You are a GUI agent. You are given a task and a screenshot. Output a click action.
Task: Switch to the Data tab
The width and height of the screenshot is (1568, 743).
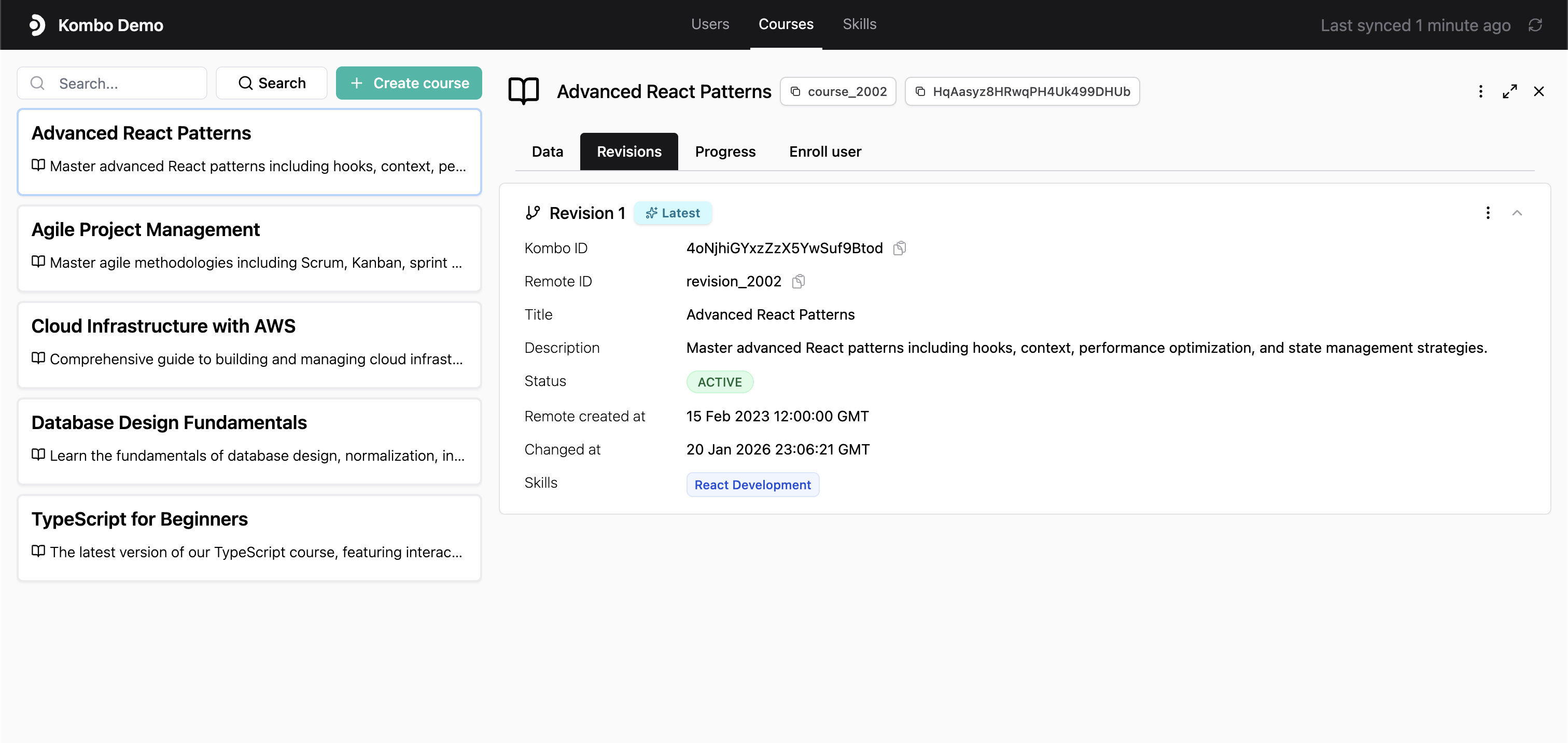547,152
